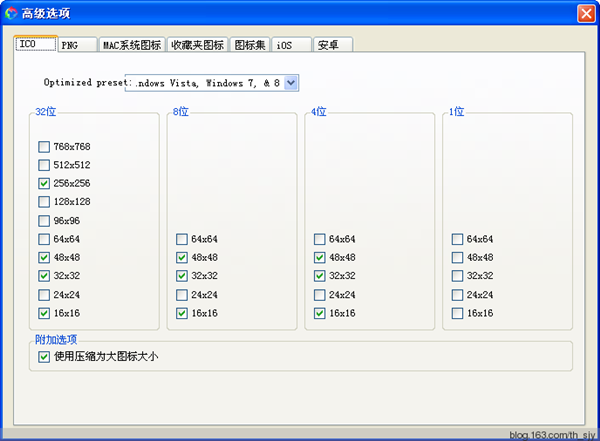Select the 收藏夹图标 tab
The width and height of the screenshot is (600, 441).
click(197, 45)
